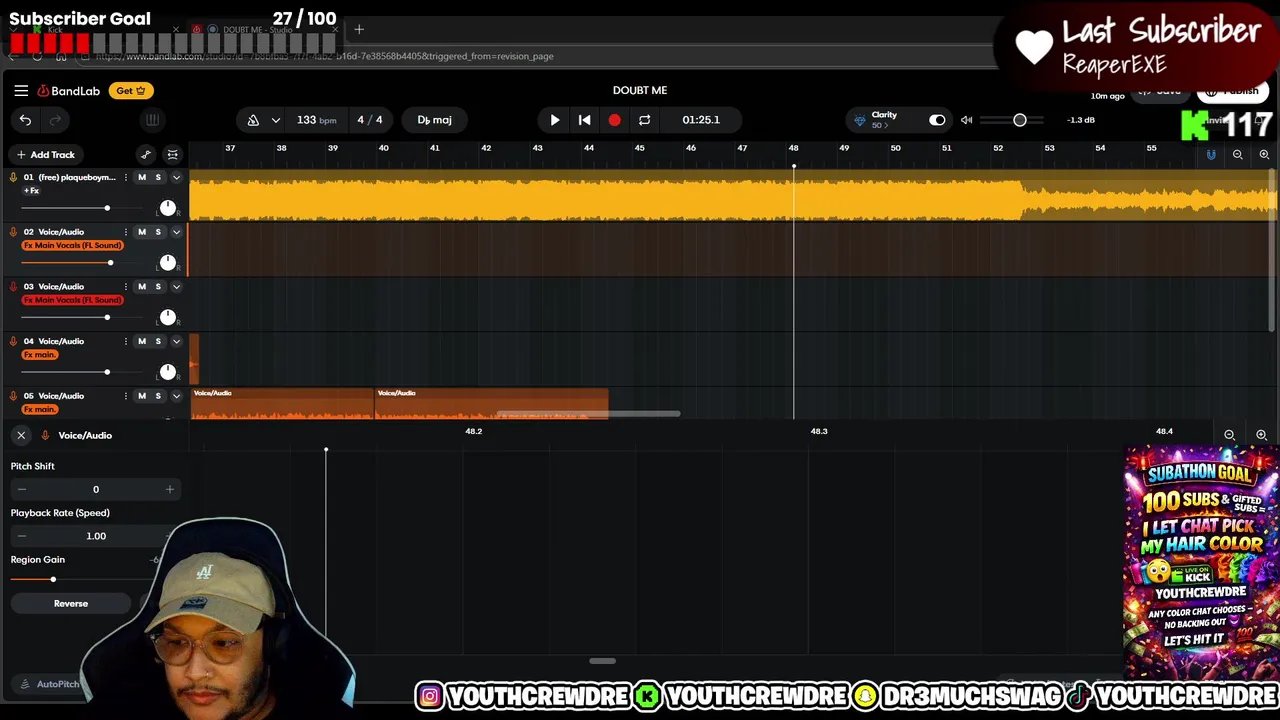Toggle the metronome
The width and height of the screenshot is (1280, 720).
253,120
